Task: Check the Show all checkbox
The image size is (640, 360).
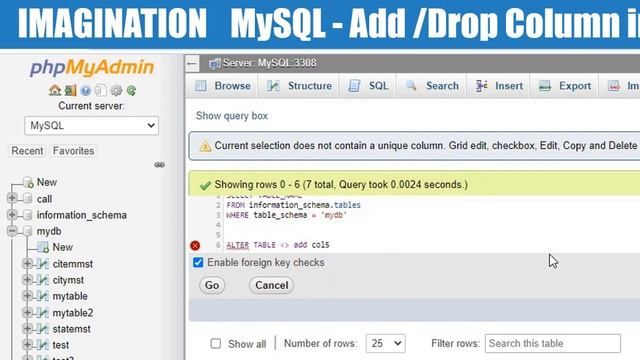Action: (x=216, y=344)
